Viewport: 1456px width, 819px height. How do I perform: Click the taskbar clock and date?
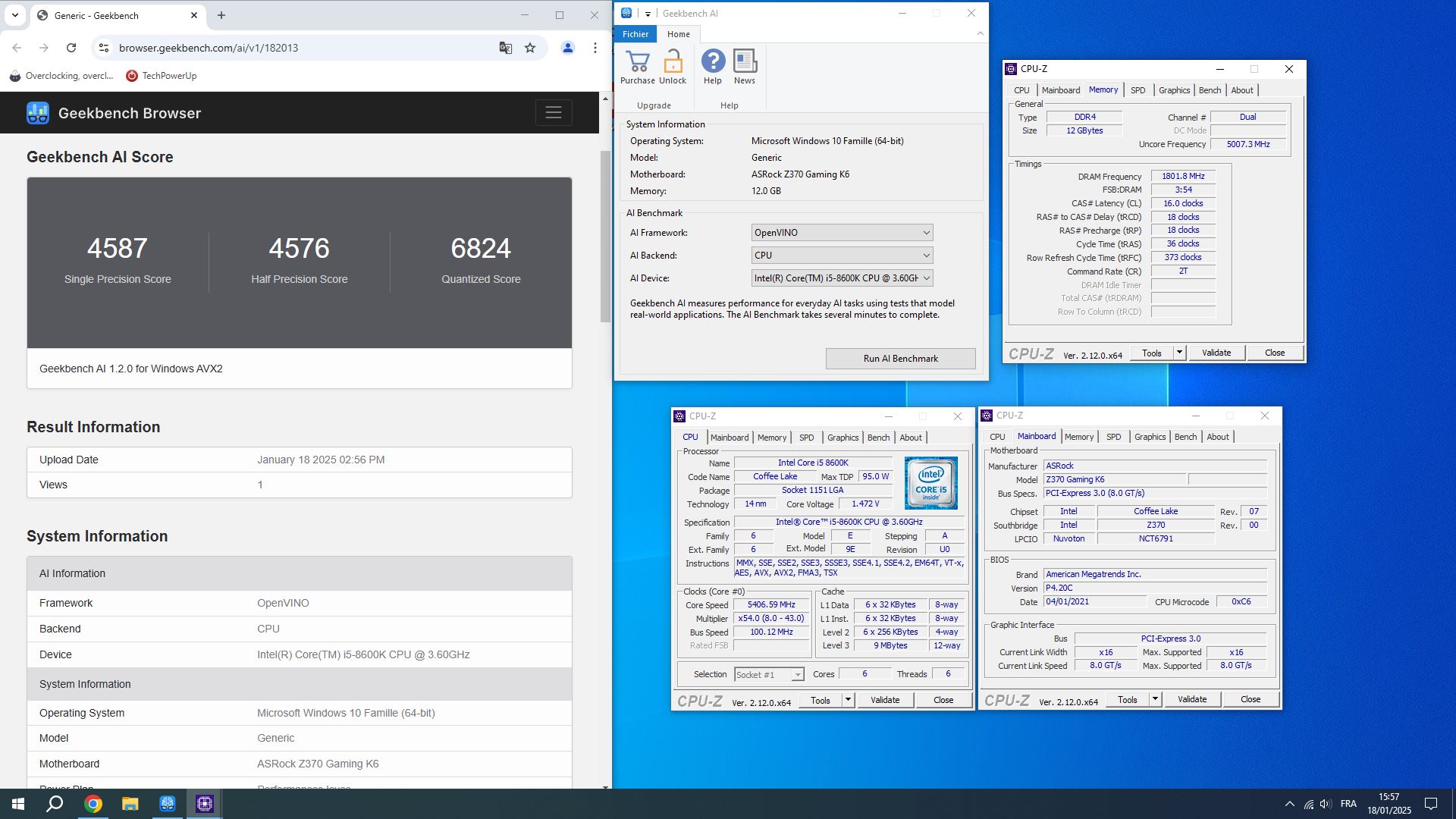tap(1389, 804)
